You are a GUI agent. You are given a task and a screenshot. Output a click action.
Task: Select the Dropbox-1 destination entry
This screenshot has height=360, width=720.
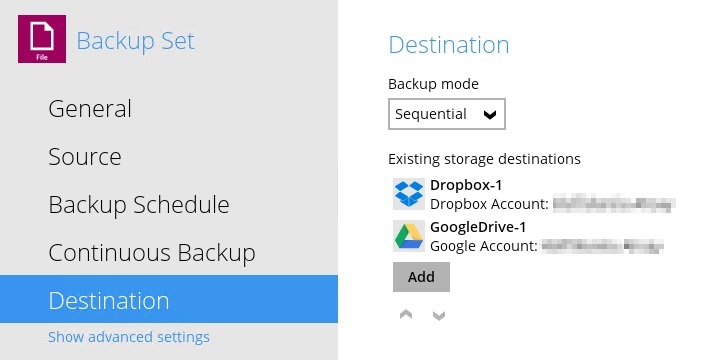[x=535, y=194]
